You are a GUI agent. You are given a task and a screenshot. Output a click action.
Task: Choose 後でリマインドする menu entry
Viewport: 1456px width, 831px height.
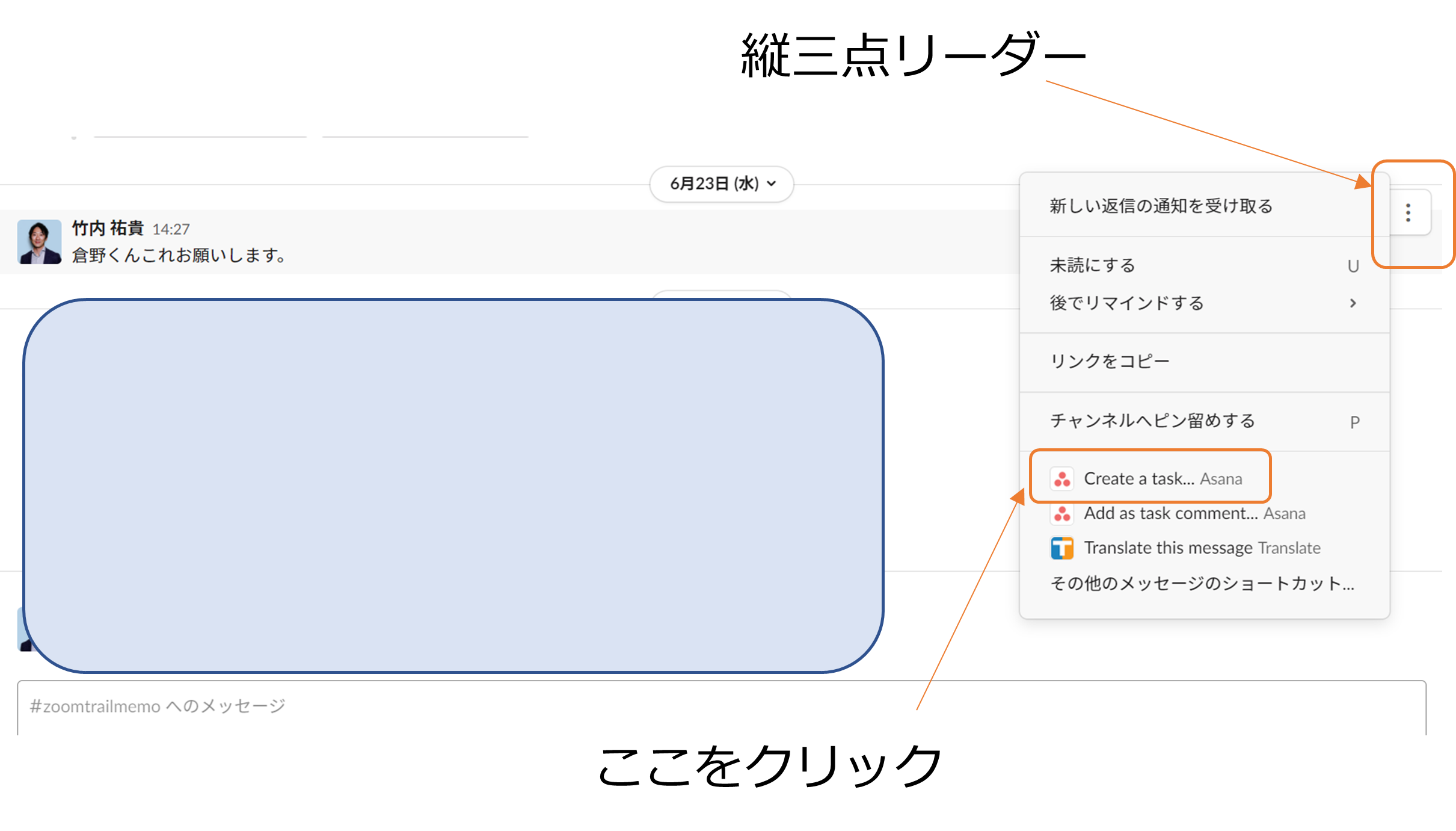[1205, 303]
